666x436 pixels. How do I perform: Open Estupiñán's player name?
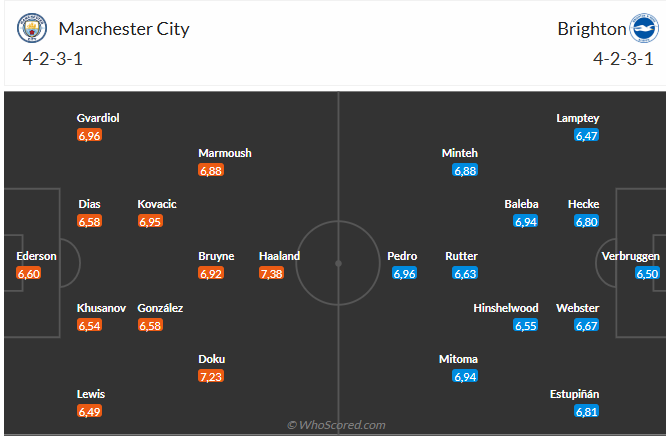574,394
